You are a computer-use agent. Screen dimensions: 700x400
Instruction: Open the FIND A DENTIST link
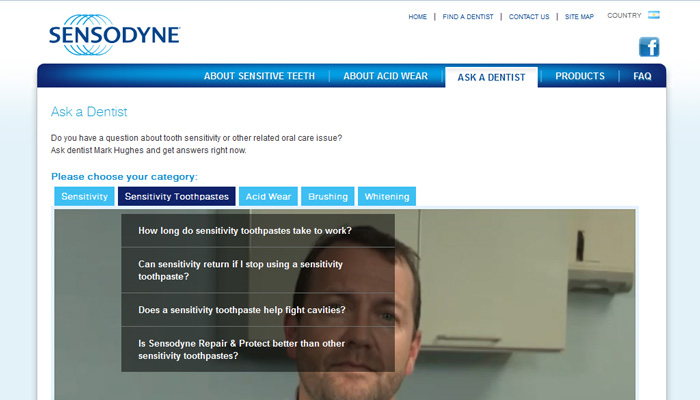468,17
